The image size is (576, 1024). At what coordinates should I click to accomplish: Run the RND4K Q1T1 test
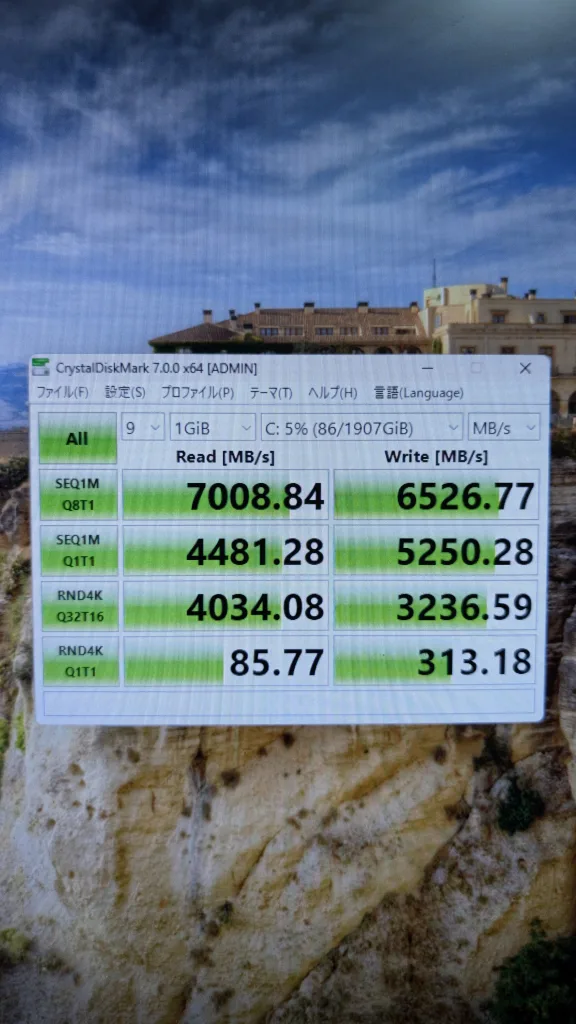click(80, 661)
